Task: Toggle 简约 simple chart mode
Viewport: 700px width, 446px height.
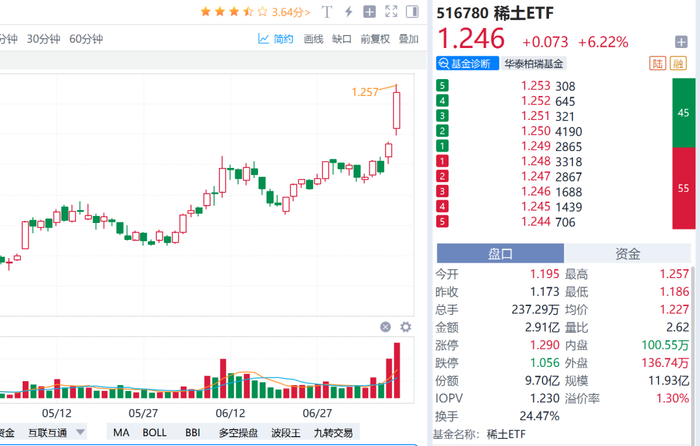Action: [276, 39]
